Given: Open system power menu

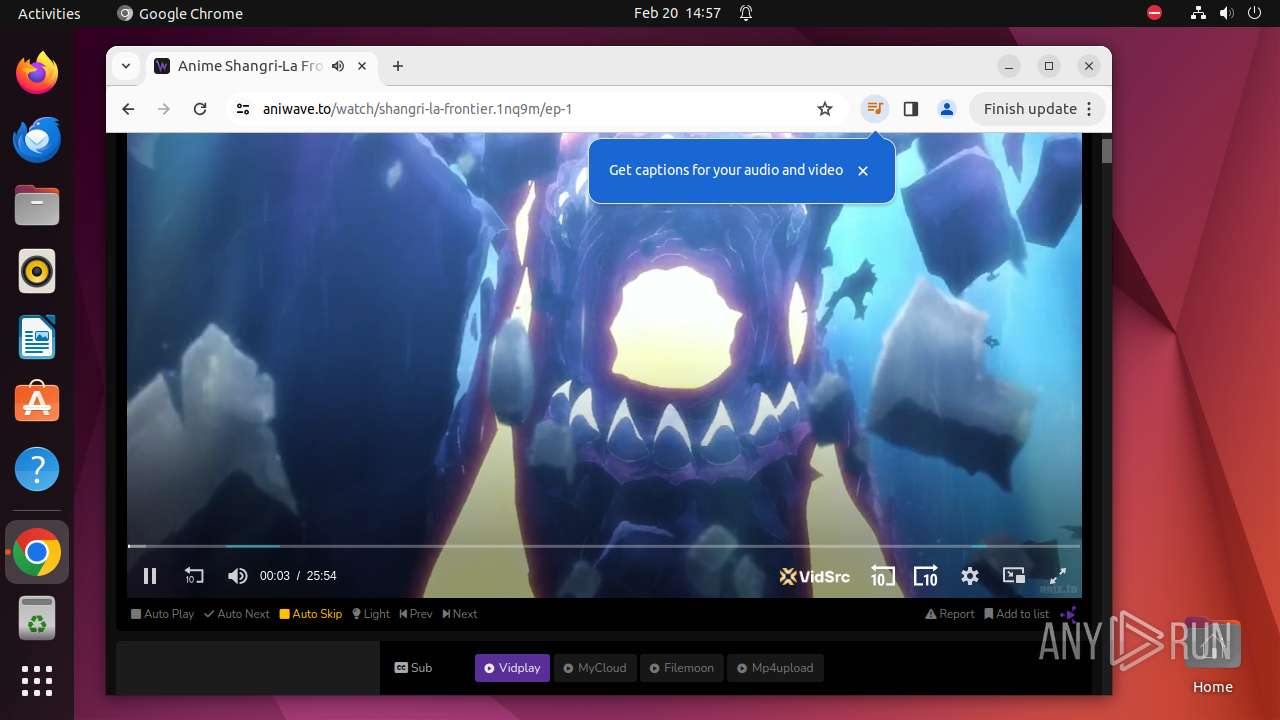Looking at the screenshot, I should (x=1256, y=13).
